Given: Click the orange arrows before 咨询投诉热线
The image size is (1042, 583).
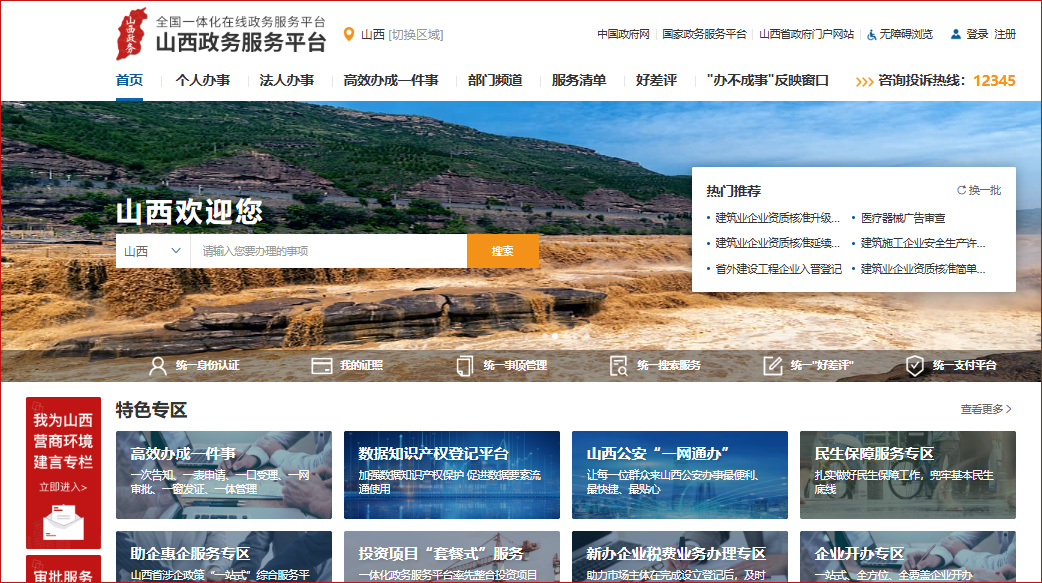Looking at the screenshot, I should pos(864,81).
